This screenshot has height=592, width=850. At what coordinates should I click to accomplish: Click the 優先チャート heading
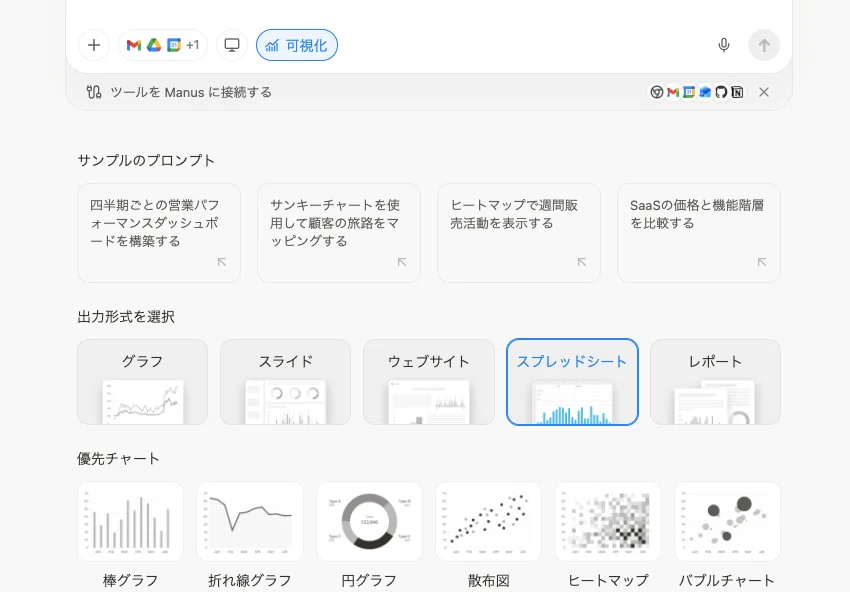click(118, 459)
